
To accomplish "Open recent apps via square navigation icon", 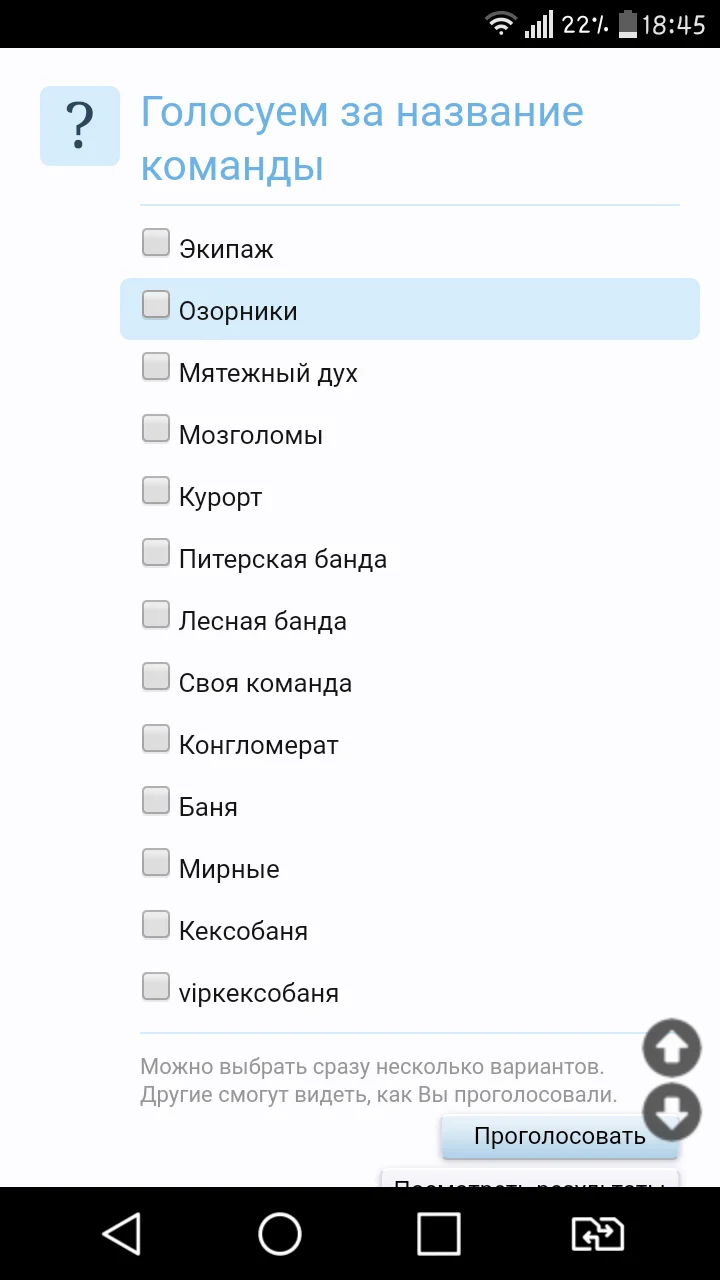I will (x=438, y=1234).
